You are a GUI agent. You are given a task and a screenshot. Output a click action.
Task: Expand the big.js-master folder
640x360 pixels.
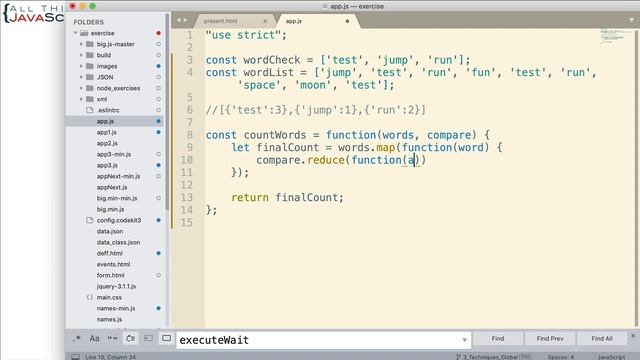[x=81, y=44]
